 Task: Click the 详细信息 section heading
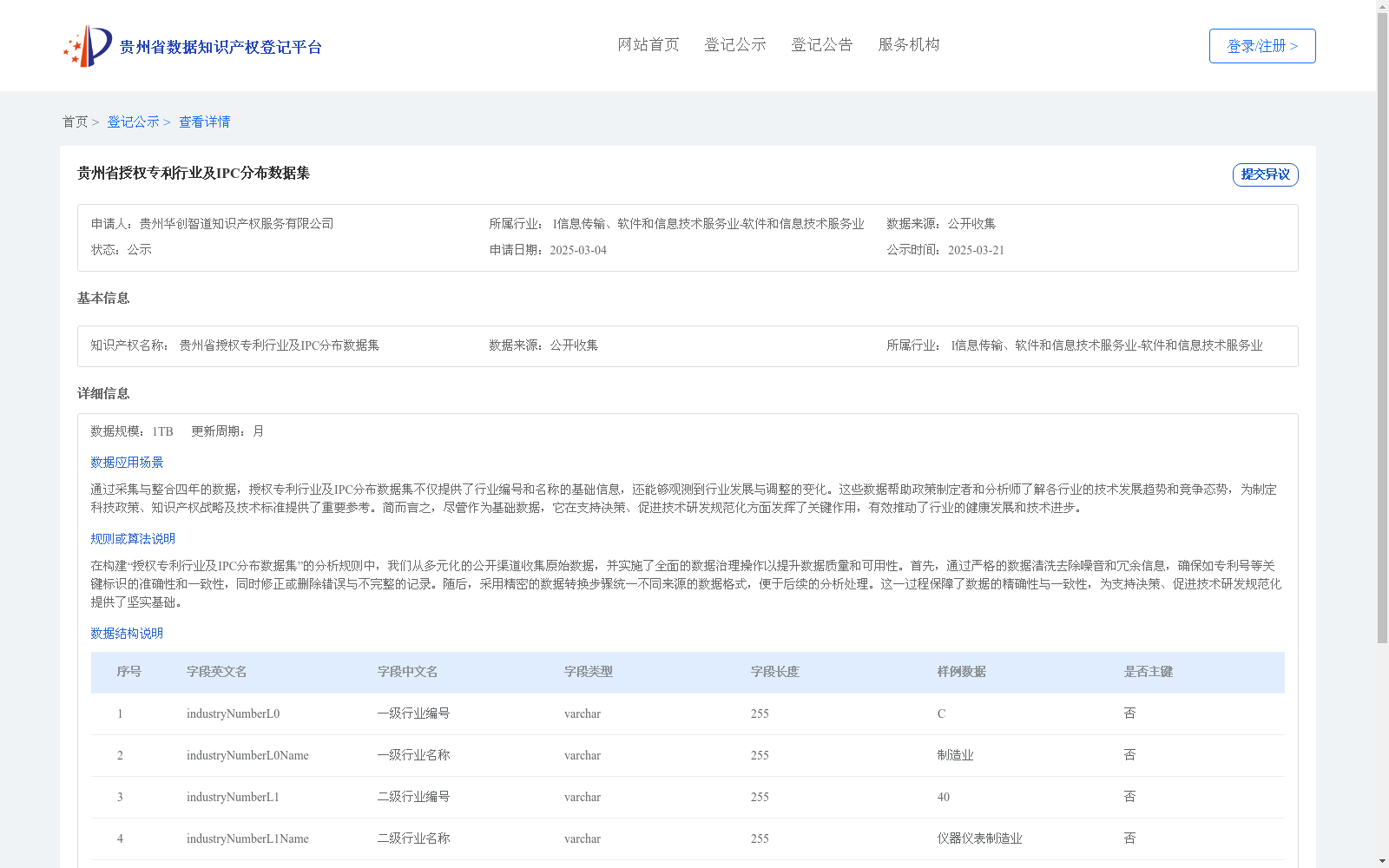[103, 394]
